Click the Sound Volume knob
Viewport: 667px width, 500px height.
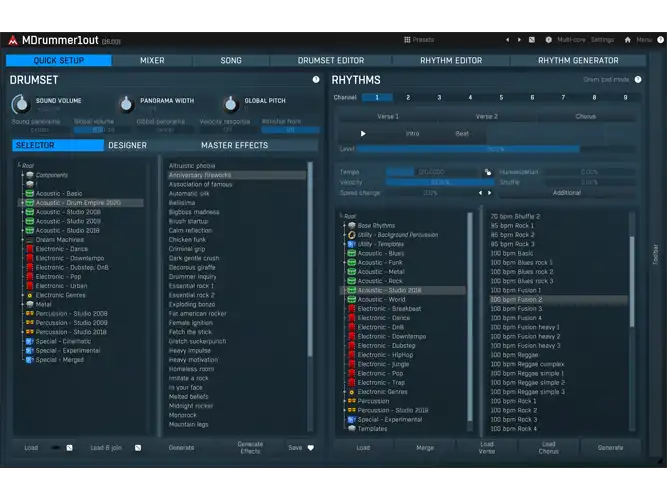pyautogui.click(x=20, y=104)
